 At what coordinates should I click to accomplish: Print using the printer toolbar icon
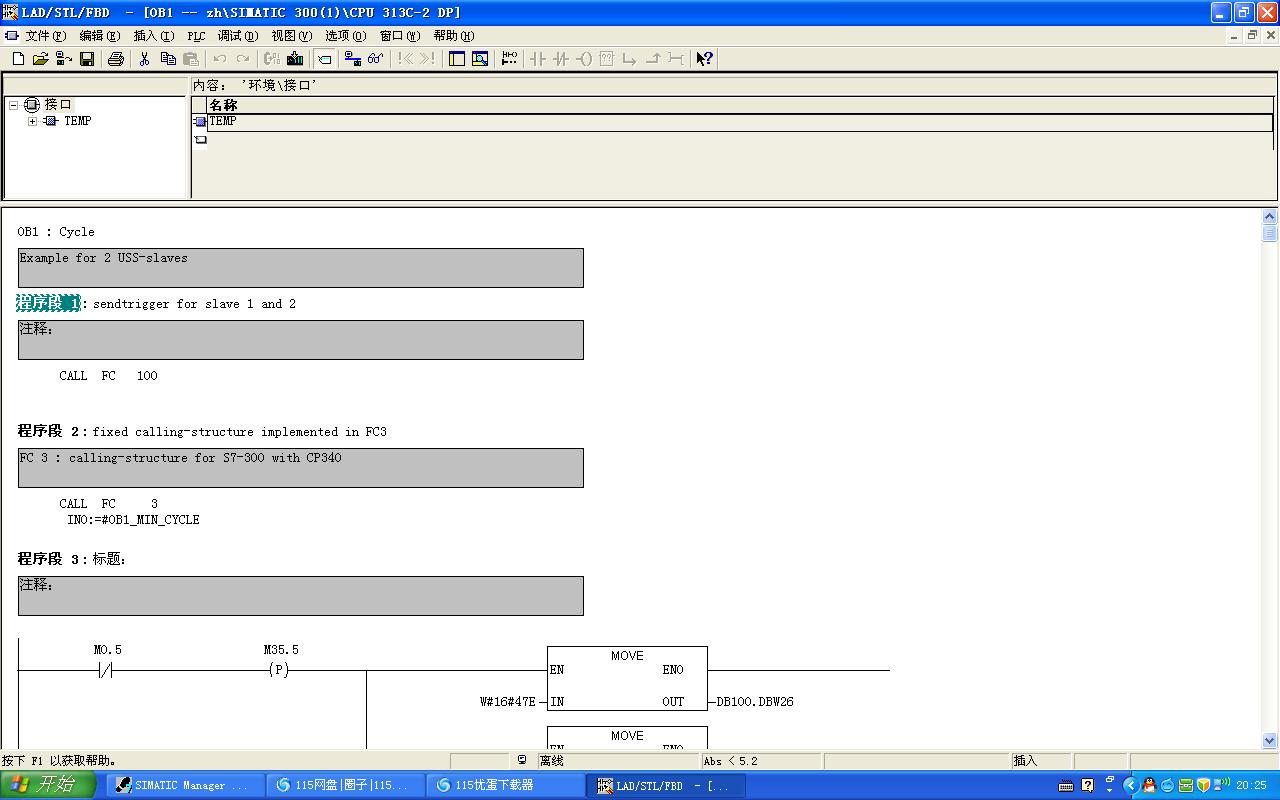click(116, 59)
